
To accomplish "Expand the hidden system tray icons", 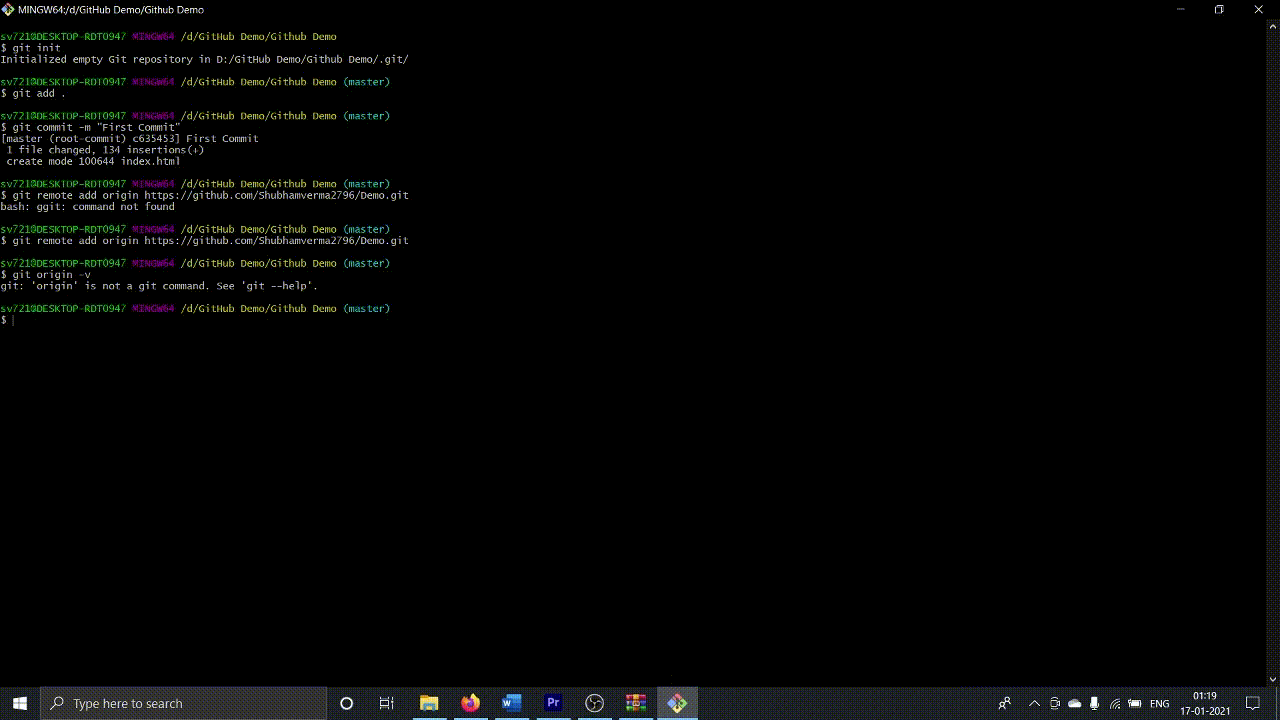I will (x=1034, y=703).
